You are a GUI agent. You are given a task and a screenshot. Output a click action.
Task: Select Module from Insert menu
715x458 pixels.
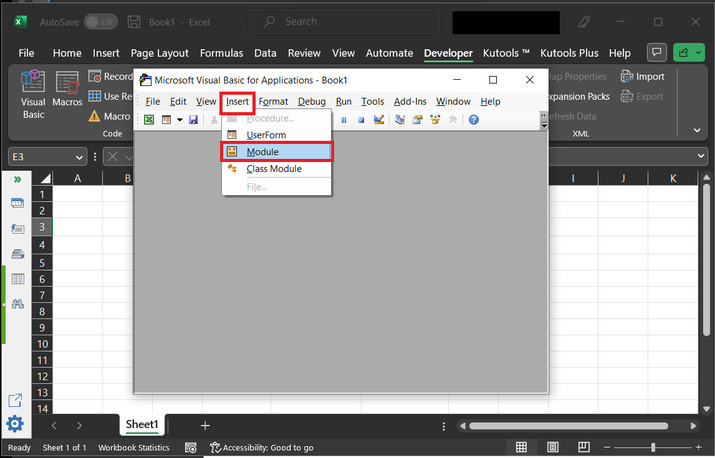277,152
